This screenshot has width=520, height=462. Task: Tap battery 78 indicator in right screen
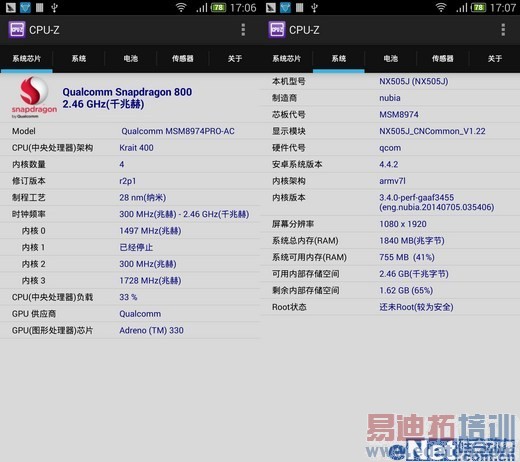pos(478,7)
